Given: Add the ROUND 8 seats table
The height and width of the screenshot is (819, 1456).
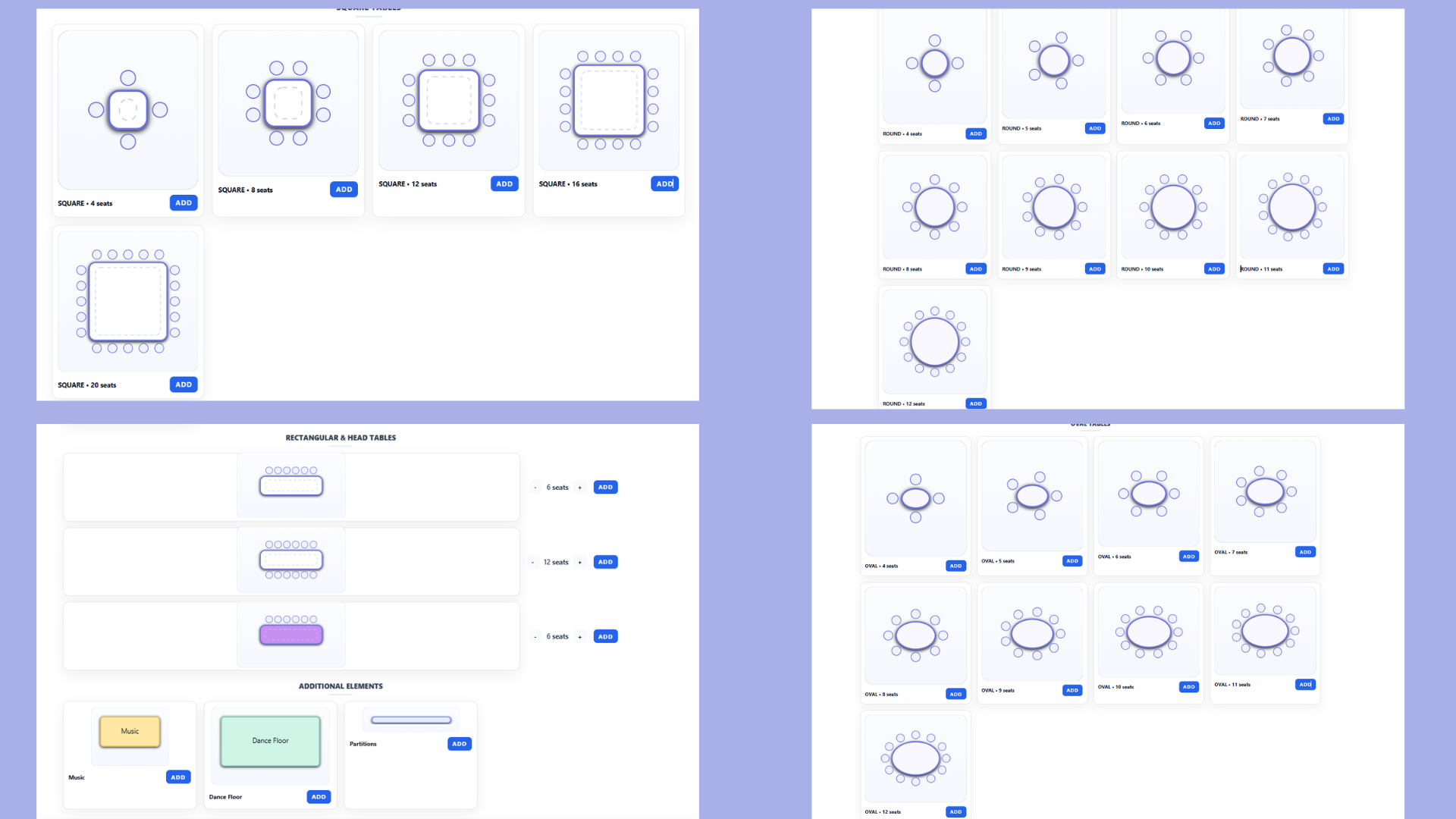Looking at the screenshot, I should 976,268.
